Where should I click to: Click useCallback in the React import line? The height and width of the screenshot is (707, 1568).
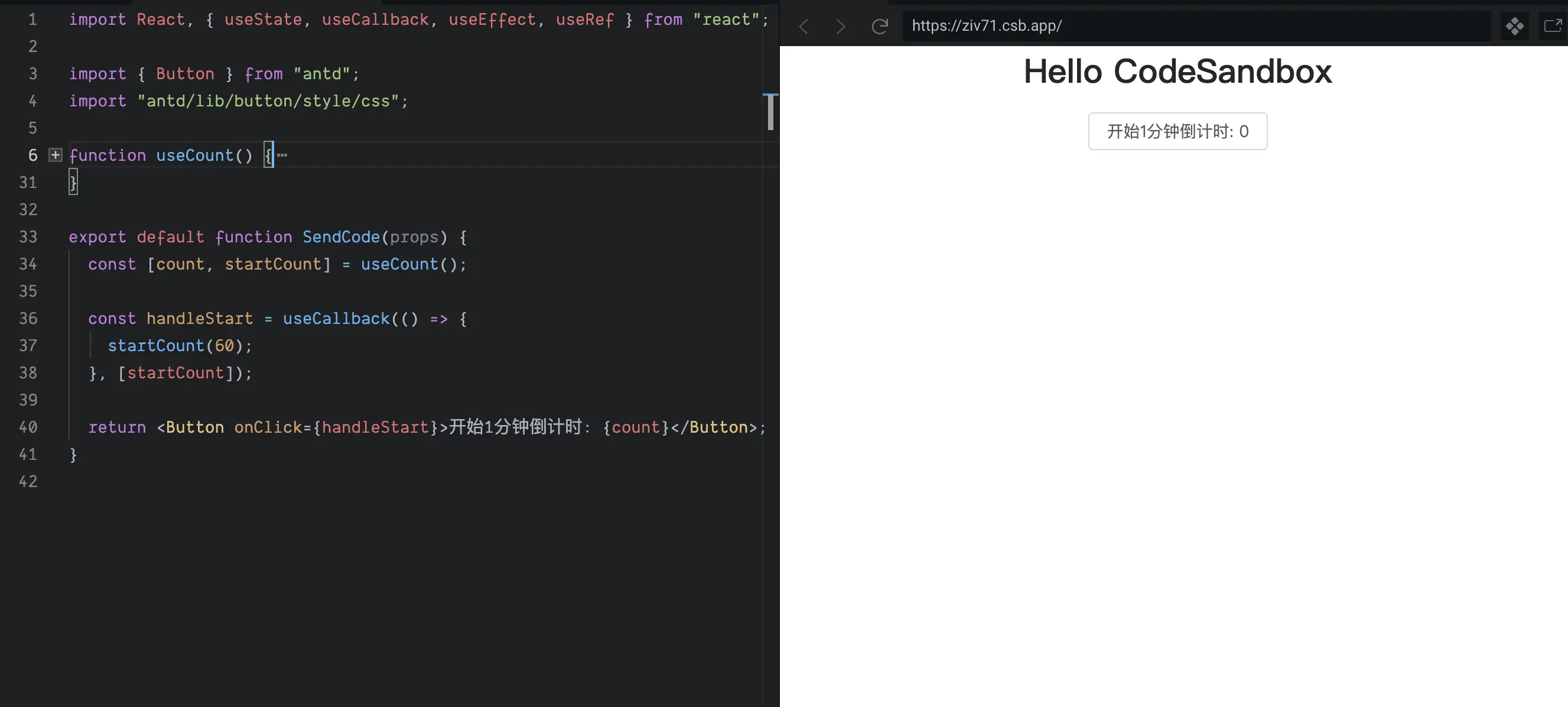pos(375,20)
